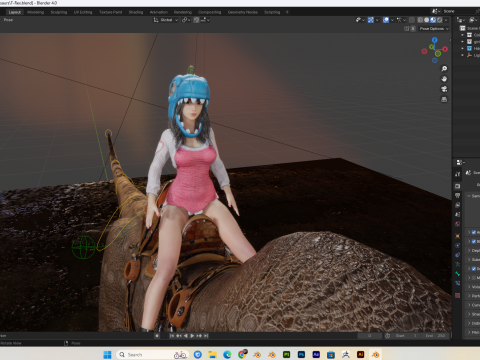Image resolution: width=480 pixels, height=360 pixels.
Task: Open Blender from the highlighted taskbar icon
Action: (x=376, y=354)
